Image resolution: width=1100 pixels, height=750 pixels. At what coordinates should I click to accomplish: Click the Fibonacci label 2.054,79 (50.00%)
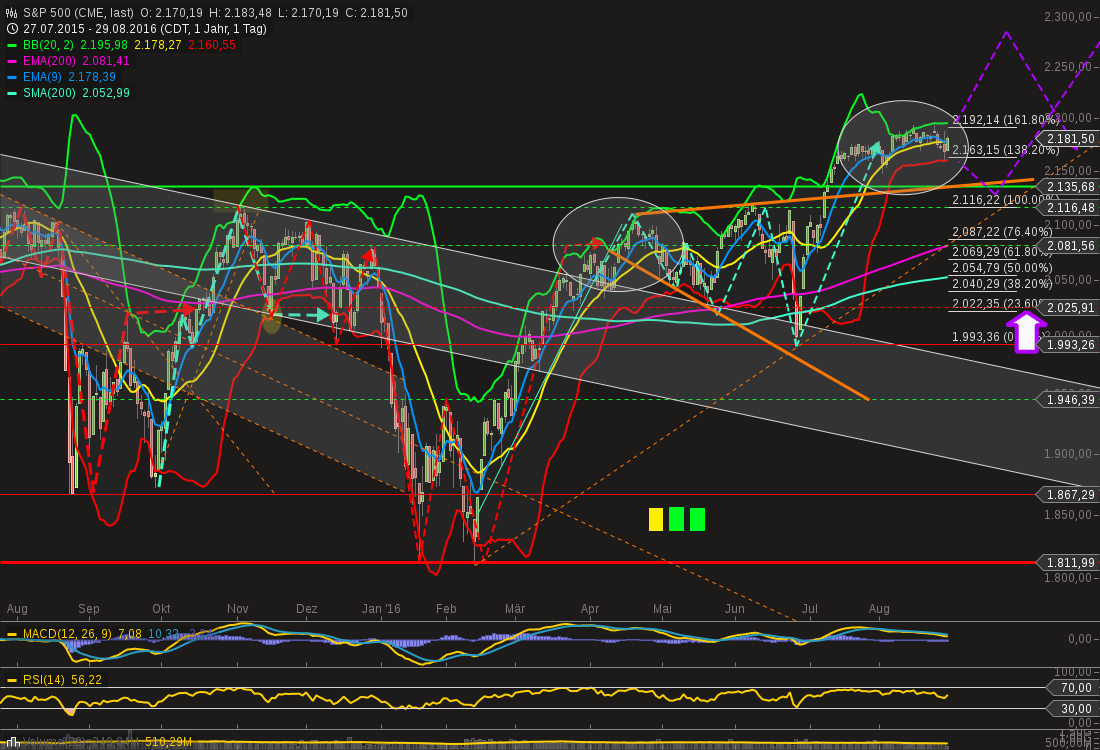(x=1002, y=268)
